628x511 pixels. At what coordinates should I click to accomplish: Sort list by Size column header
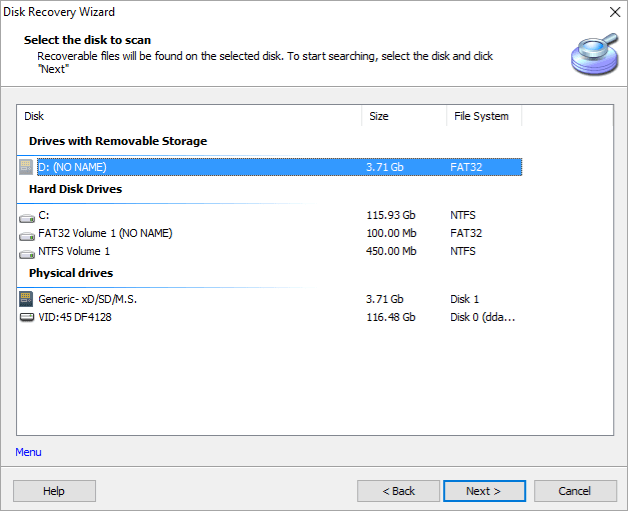point(403,116)
